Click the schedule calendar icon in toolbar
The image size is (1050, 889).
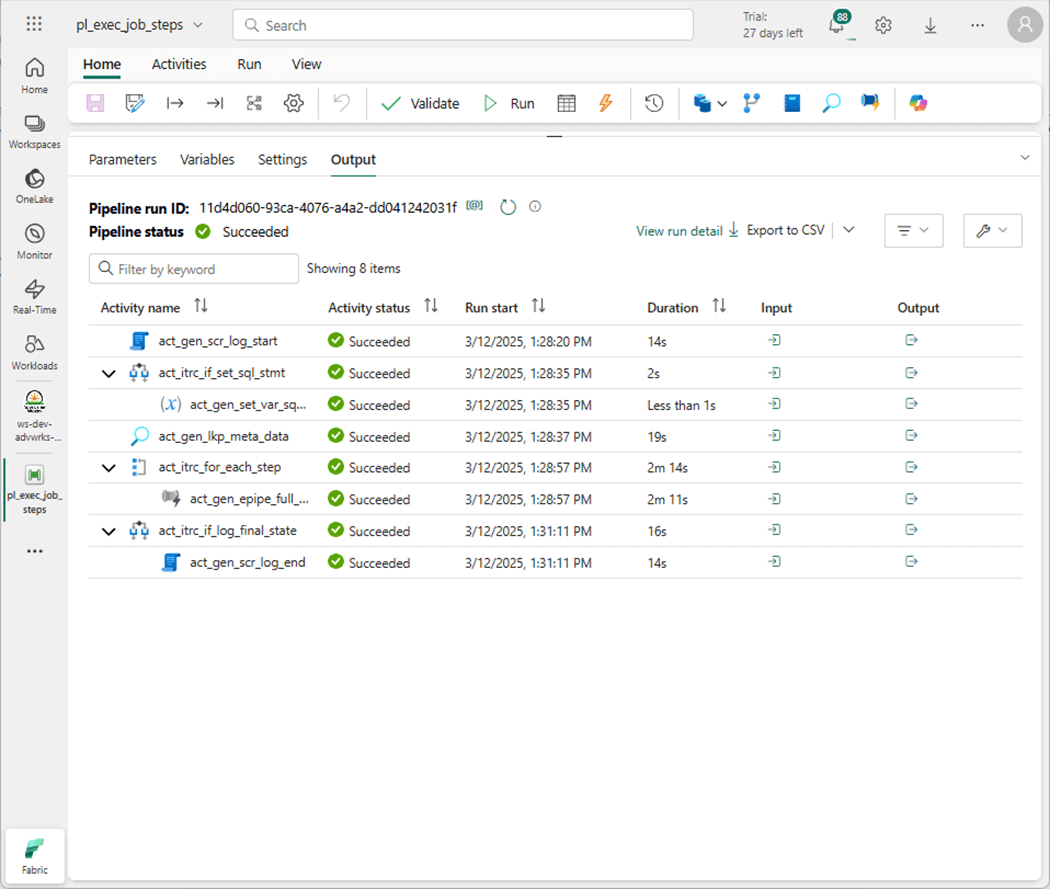[566, 103]
